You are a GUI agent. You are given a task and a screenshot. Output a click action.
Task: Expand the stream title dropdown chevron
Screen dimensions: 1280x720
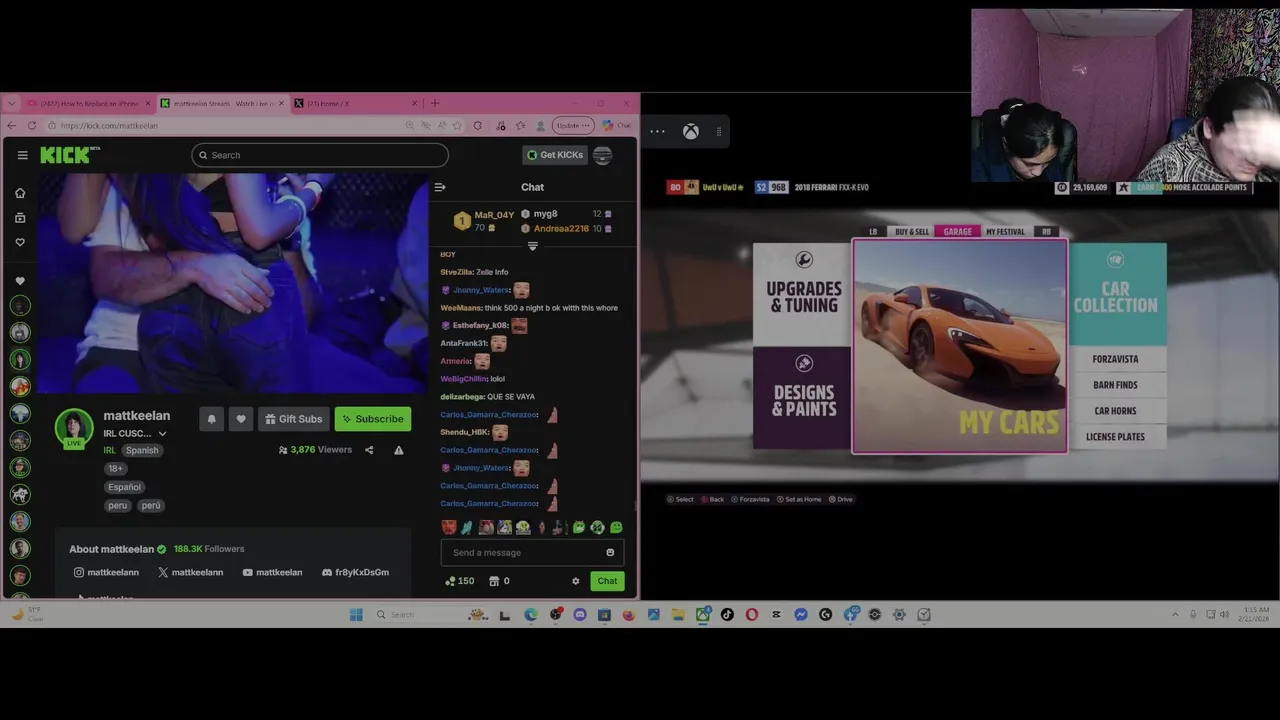tap(162, 434)
